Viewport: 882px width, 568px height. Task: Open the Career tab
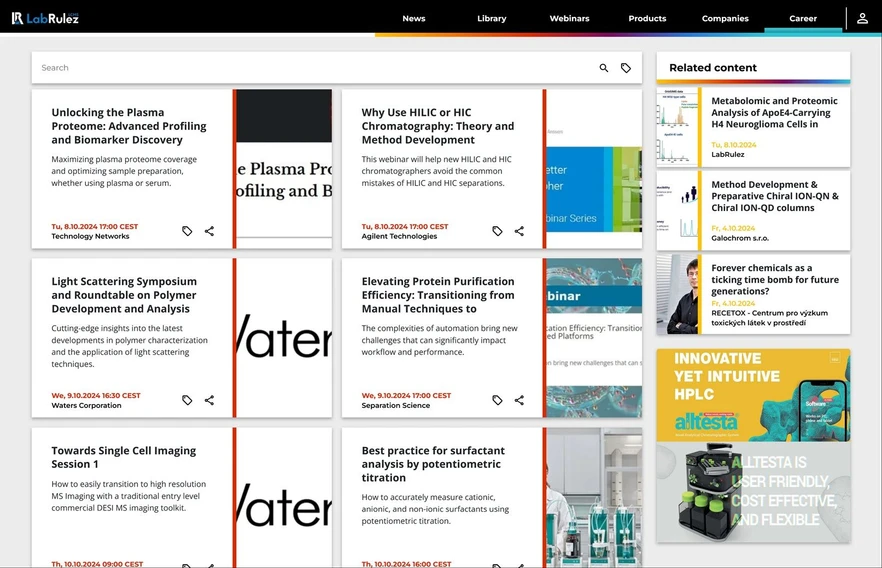point(803,18)
